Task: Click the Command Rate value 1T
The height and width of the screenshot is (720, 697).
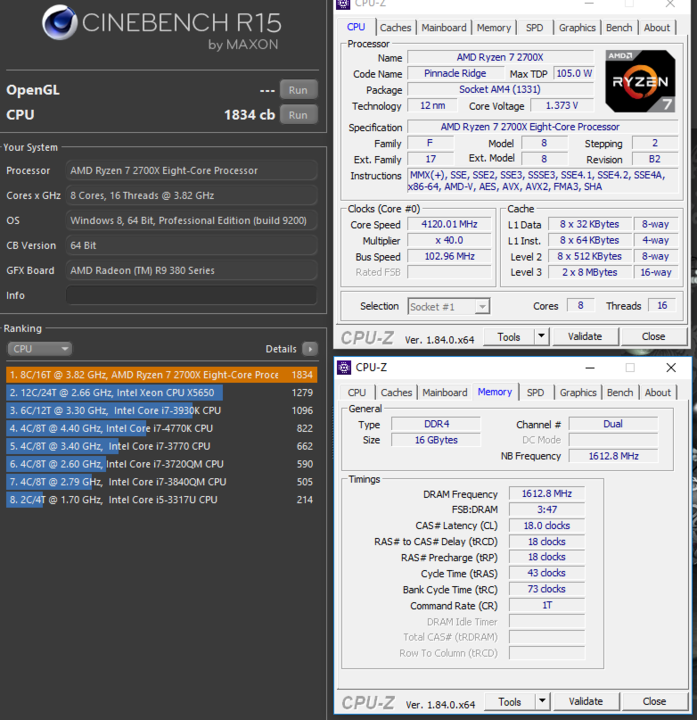Action: tap(547, 605)
